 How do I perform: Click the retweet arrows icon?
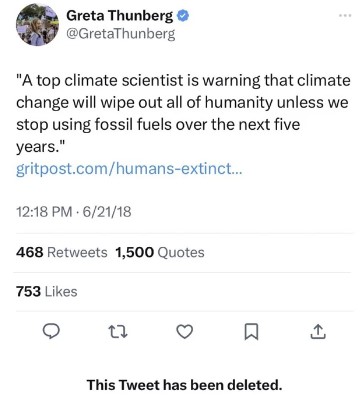(118, 332)
